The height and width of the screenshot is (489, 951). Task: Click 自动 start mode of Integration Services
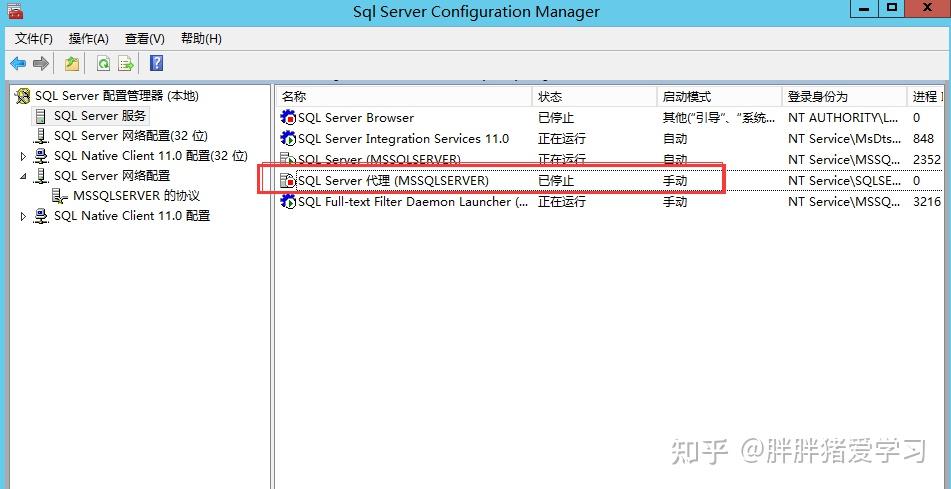(x=675, y=139)
